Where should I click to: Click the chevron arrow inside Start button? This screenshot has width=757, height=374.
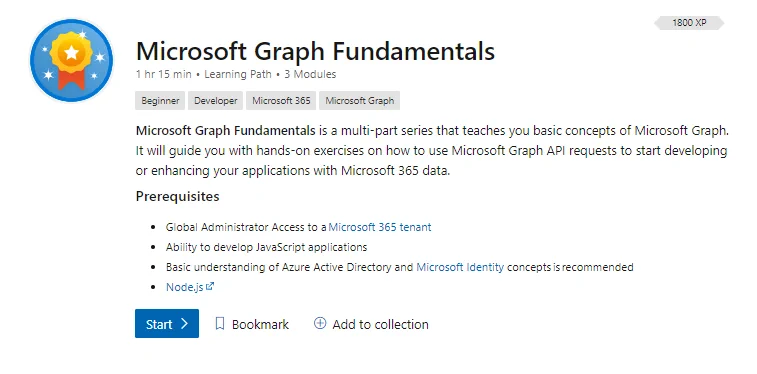tap(184, 323)
